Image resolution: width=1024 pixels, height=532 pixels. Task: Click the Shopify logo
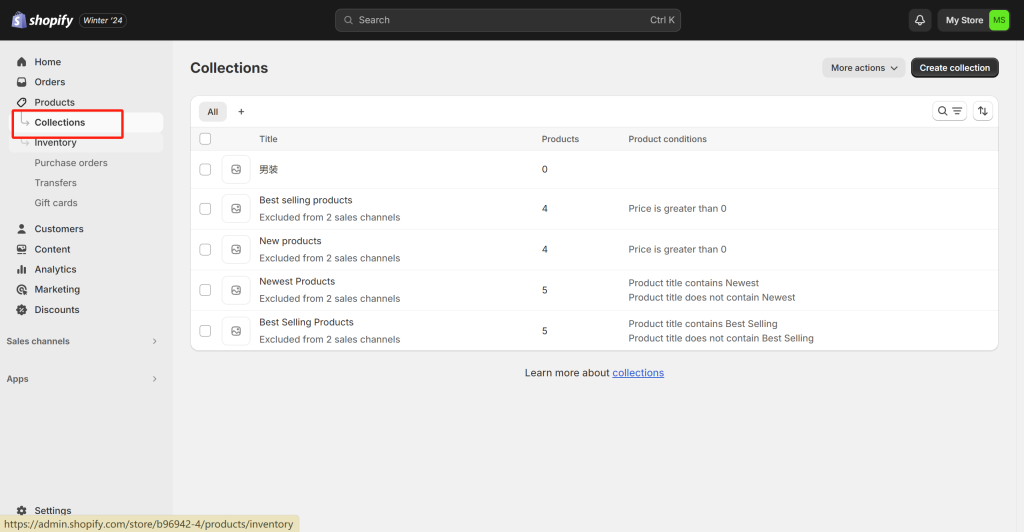point(42,20)
